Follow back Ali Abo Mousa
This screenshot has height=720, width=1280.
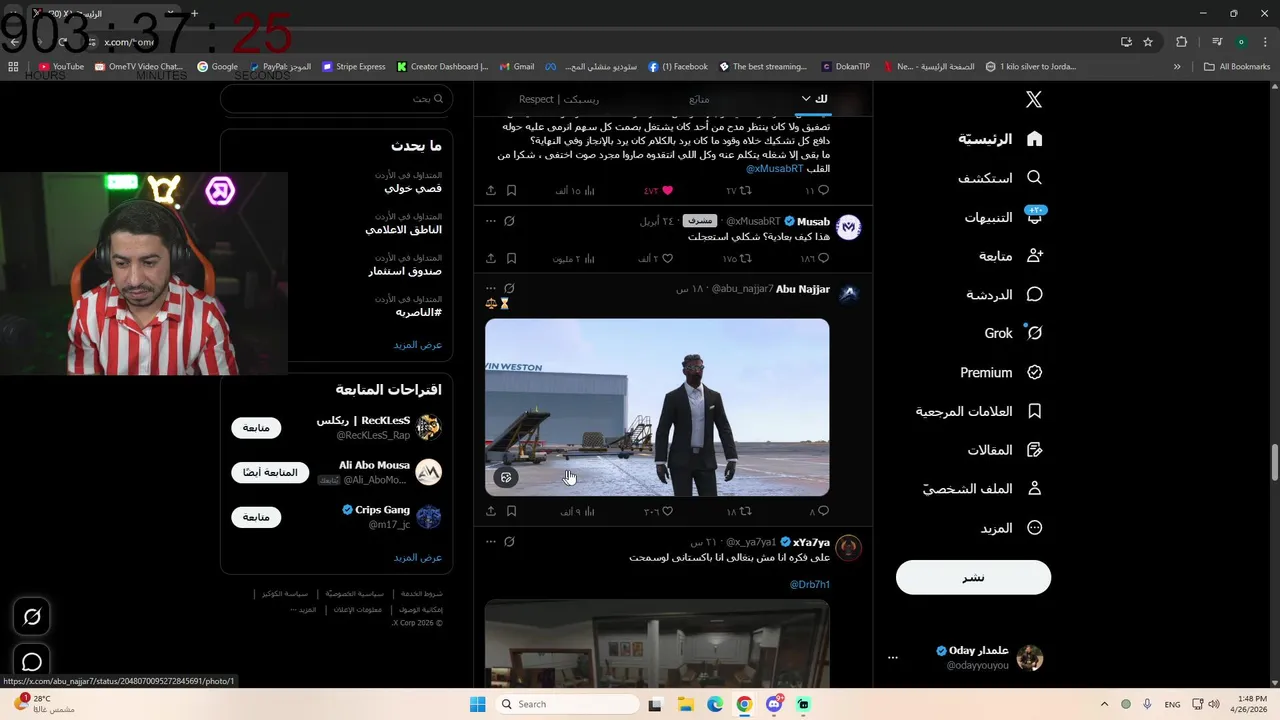coord(270,472)
